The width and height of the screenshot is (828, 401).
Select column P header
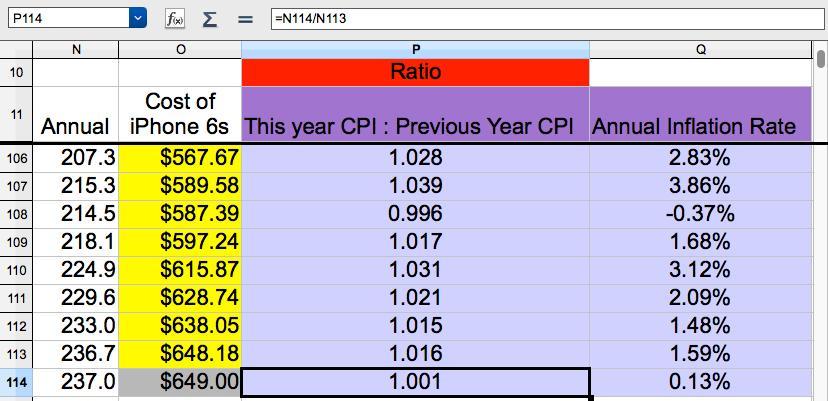pyautogui.click(x=415, y=49)
